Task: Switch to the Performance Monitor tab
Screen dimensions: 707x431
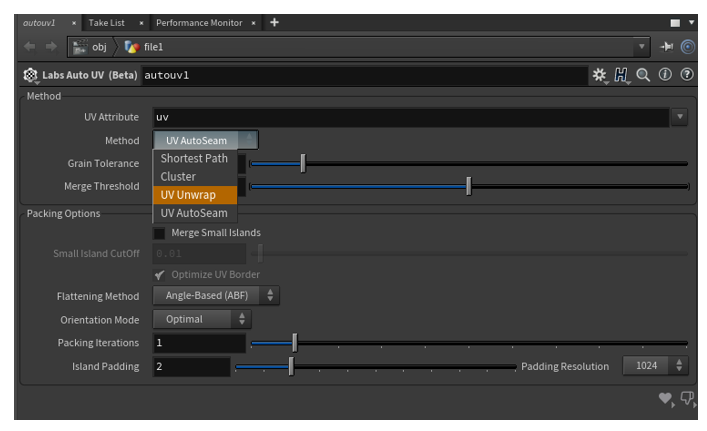Action: [x=199, y=23]
